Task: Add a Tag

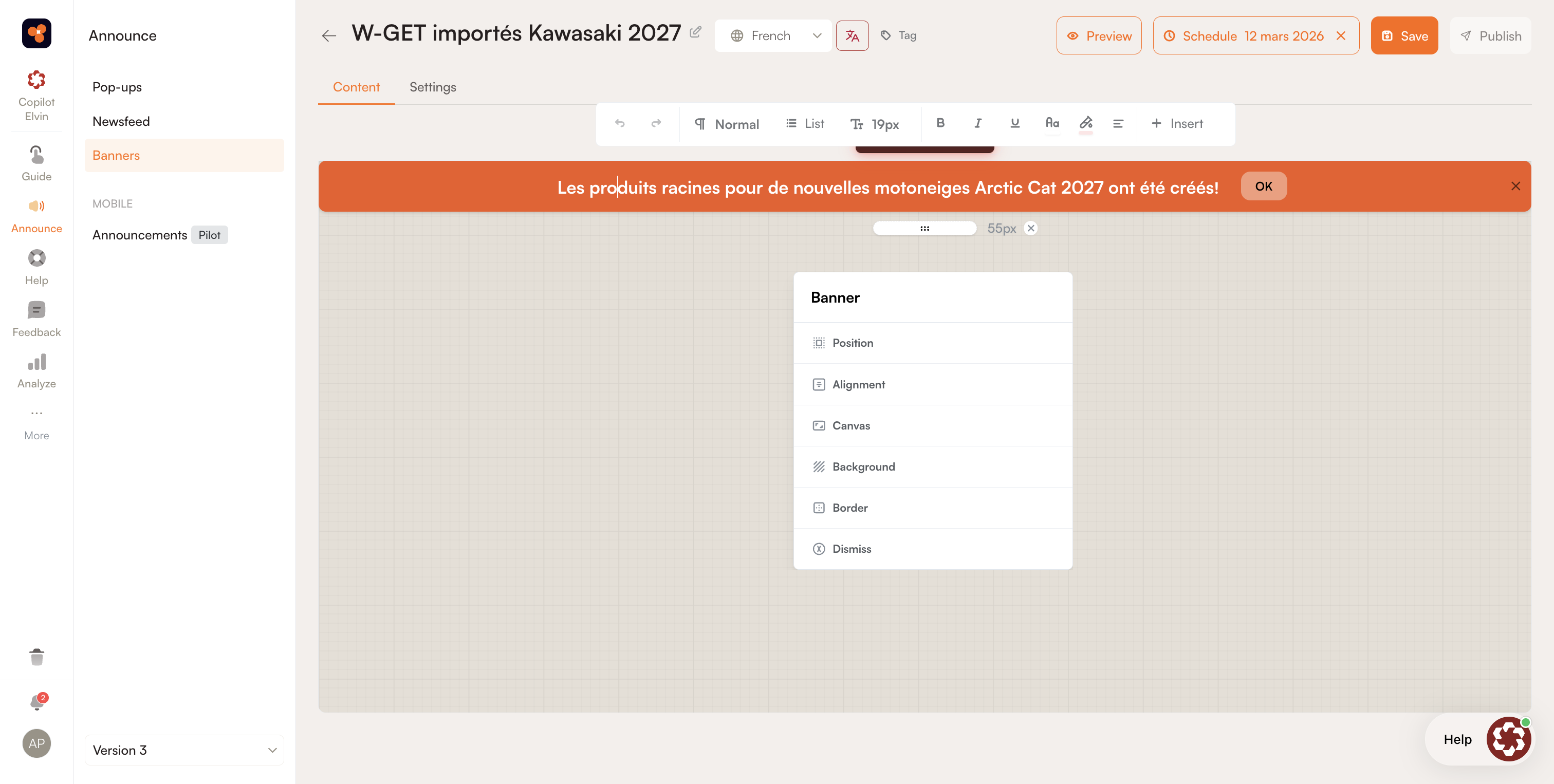Action: (898, 35)
